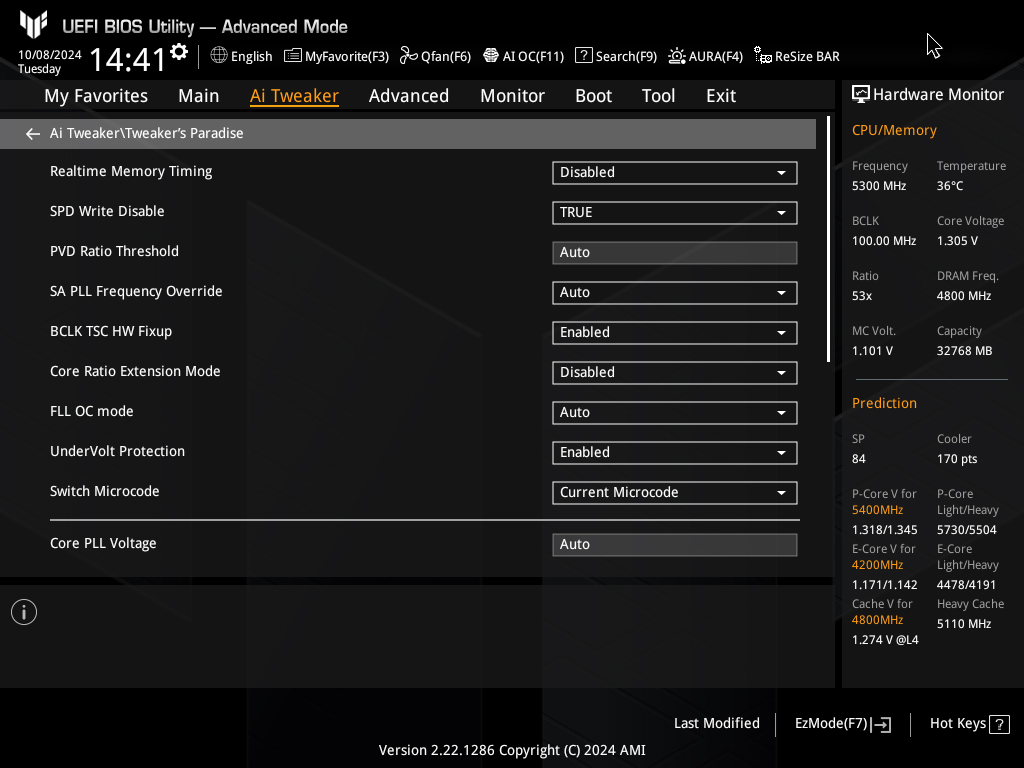Screen dimensions: 1024x768
Task: Open Qfan(F6) fan control
Action: [408, 56]
